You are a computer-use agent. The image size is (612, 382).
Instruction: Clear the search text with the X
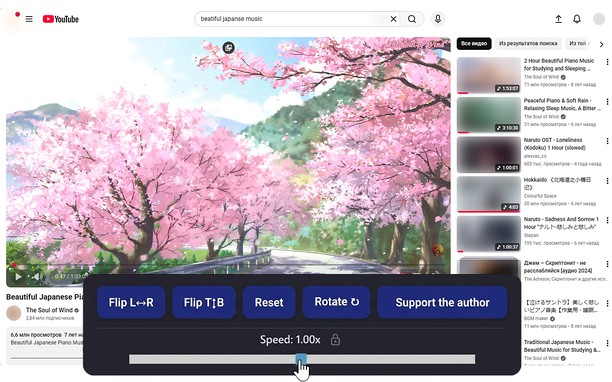click(x=393, y=19)
